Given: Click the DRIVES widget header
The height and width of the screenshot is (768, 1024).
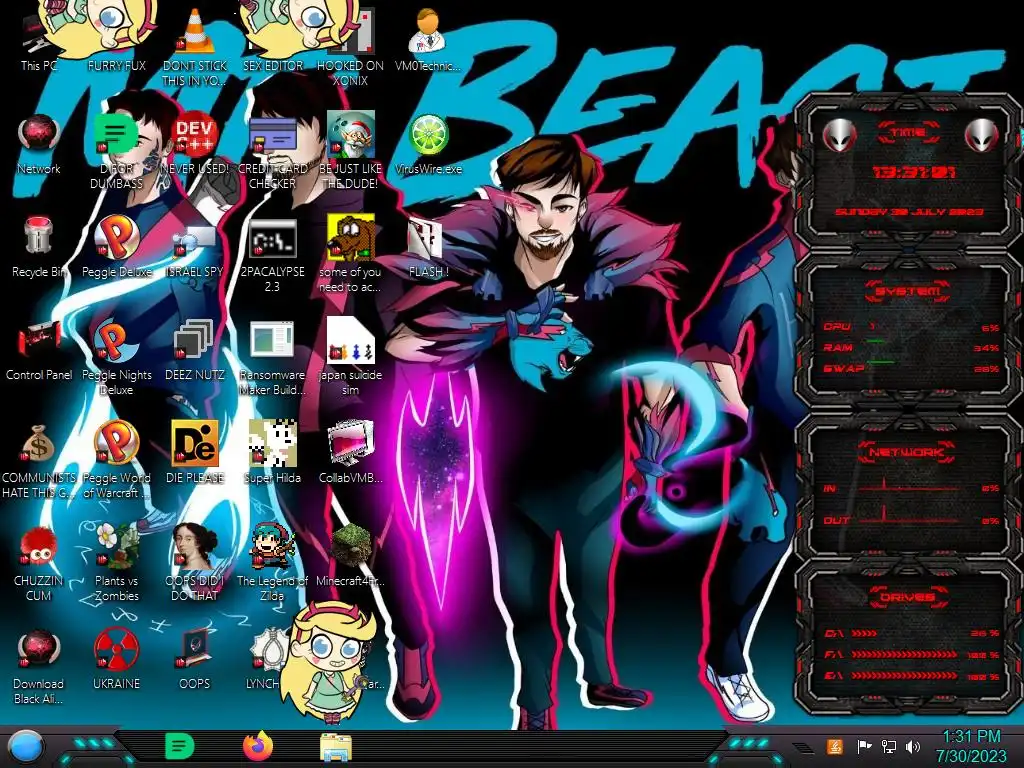Looking at the screenshot, I should (908, 597).
